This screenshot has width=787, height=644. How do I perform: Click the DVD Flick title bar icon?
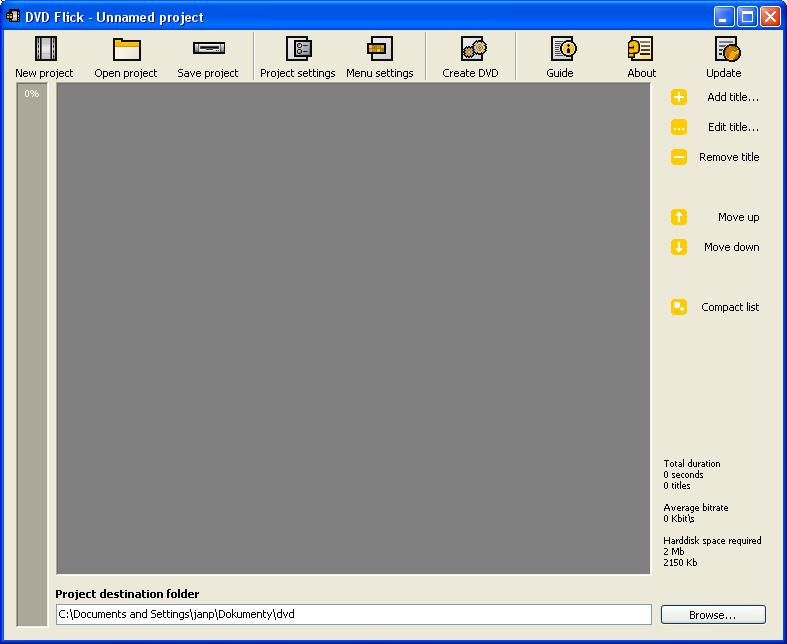click(13, 16)
